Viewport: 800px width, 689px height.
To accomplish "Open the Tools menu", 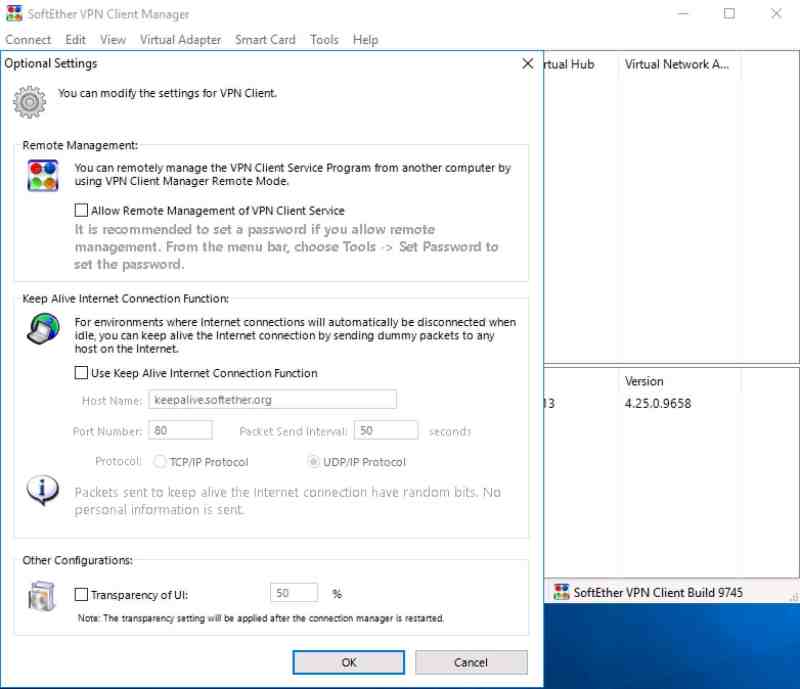I will [324, 39].
